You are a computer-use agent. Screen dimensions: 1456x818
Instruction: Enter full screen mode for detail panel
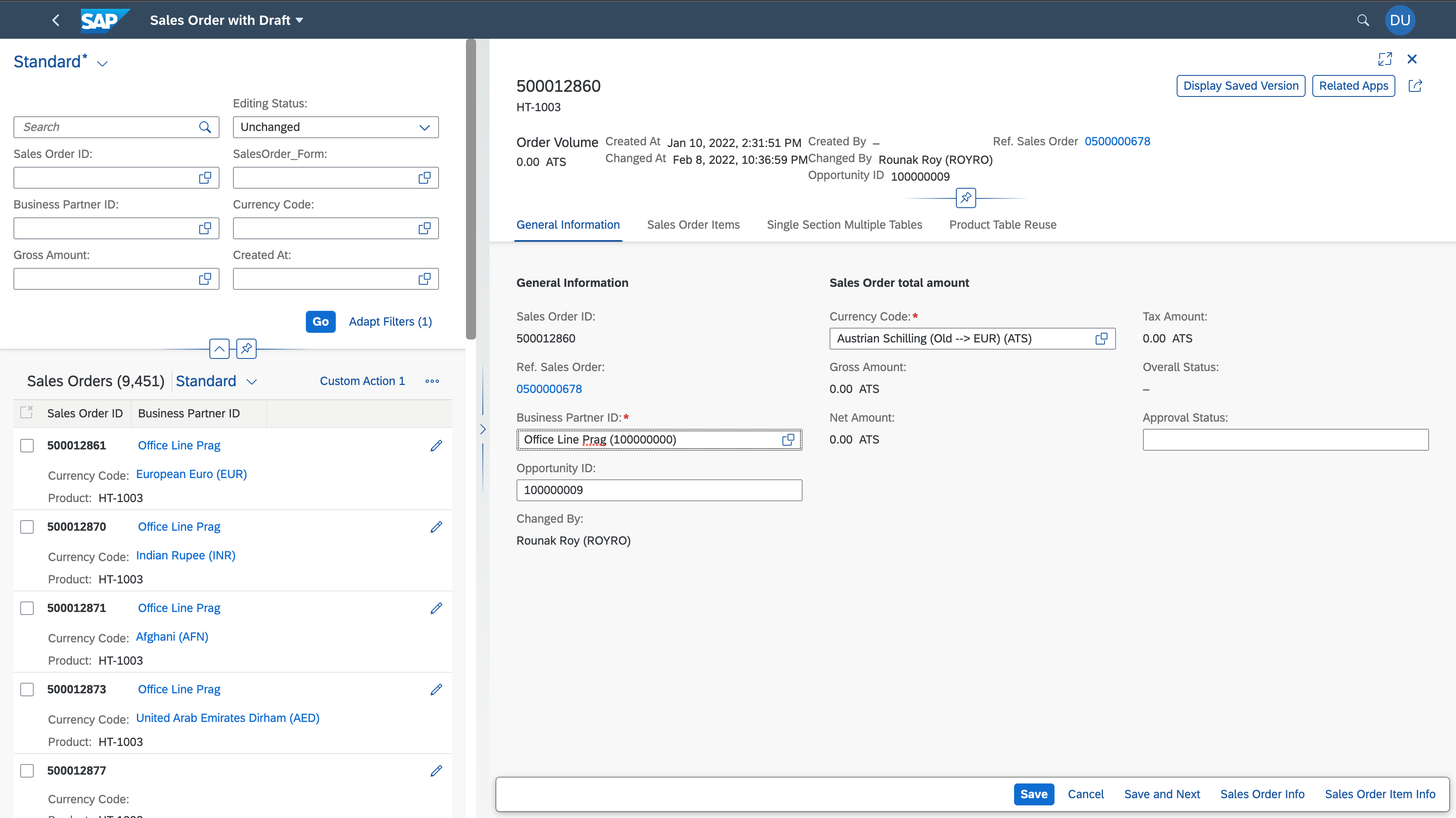pyautogui.click(x=1385, y=59)
